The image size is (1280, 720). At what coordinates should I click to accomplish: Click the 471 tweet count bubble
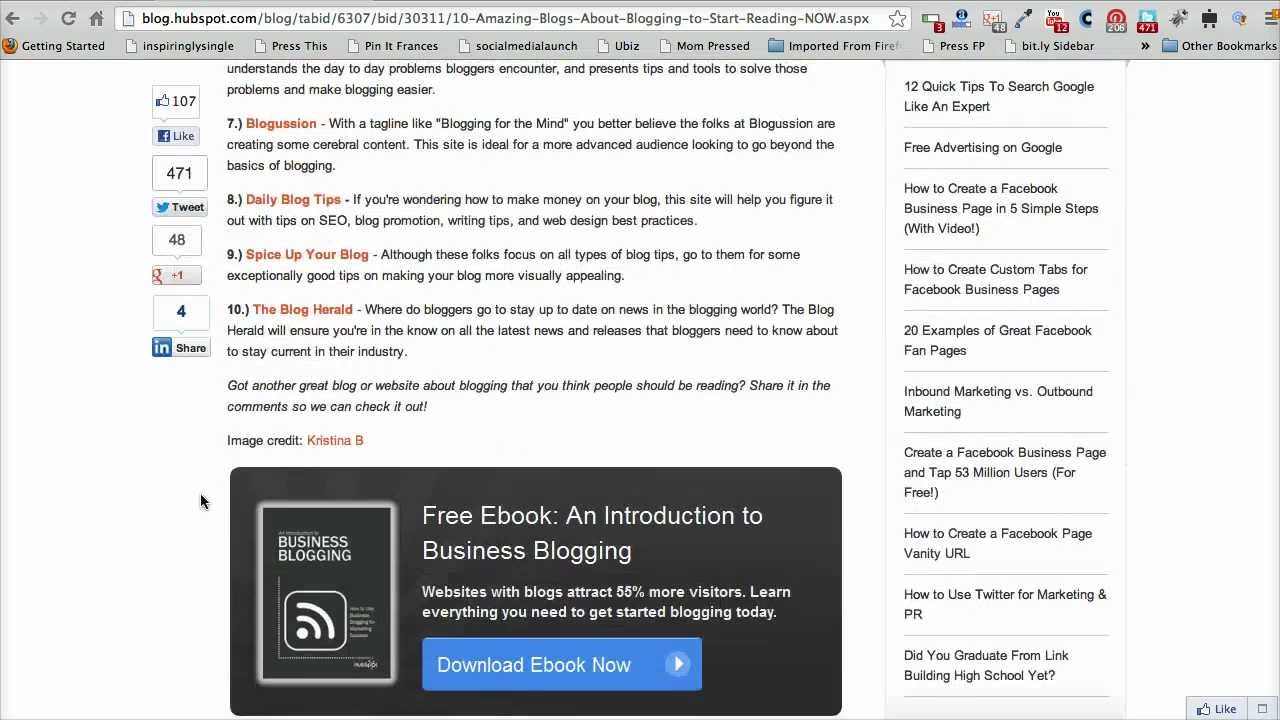(x=179, y=174)
